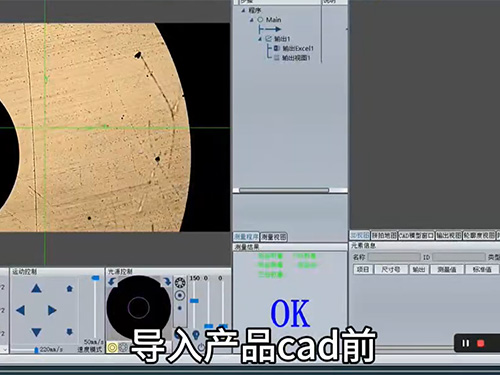Click the 尺寸号 column header
Screen dimensions: 500x375
point(391,269)
